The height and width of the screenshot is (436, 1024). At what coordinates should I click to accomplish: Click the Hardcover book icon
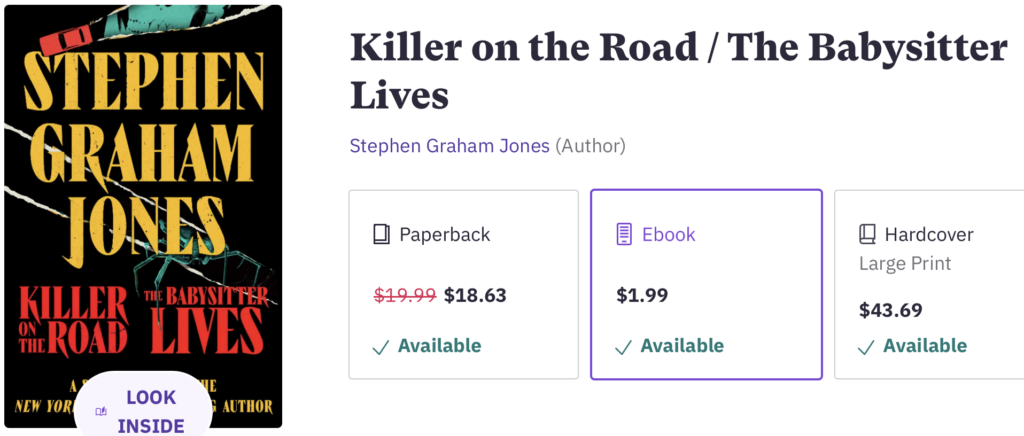pyautogui.click(x=867, y=235)
